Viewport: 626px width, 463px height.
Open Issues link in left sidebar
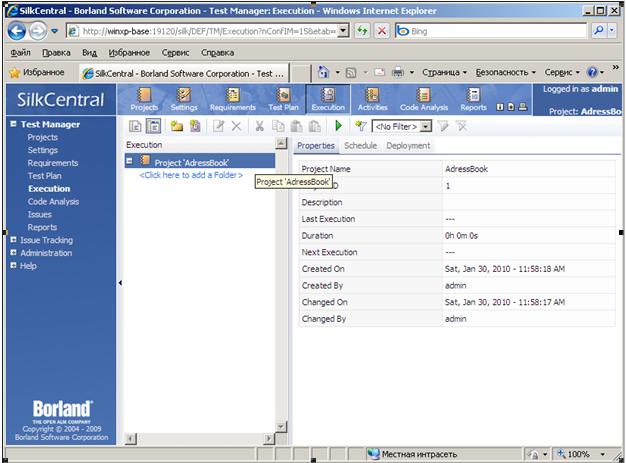click(40, 214)
